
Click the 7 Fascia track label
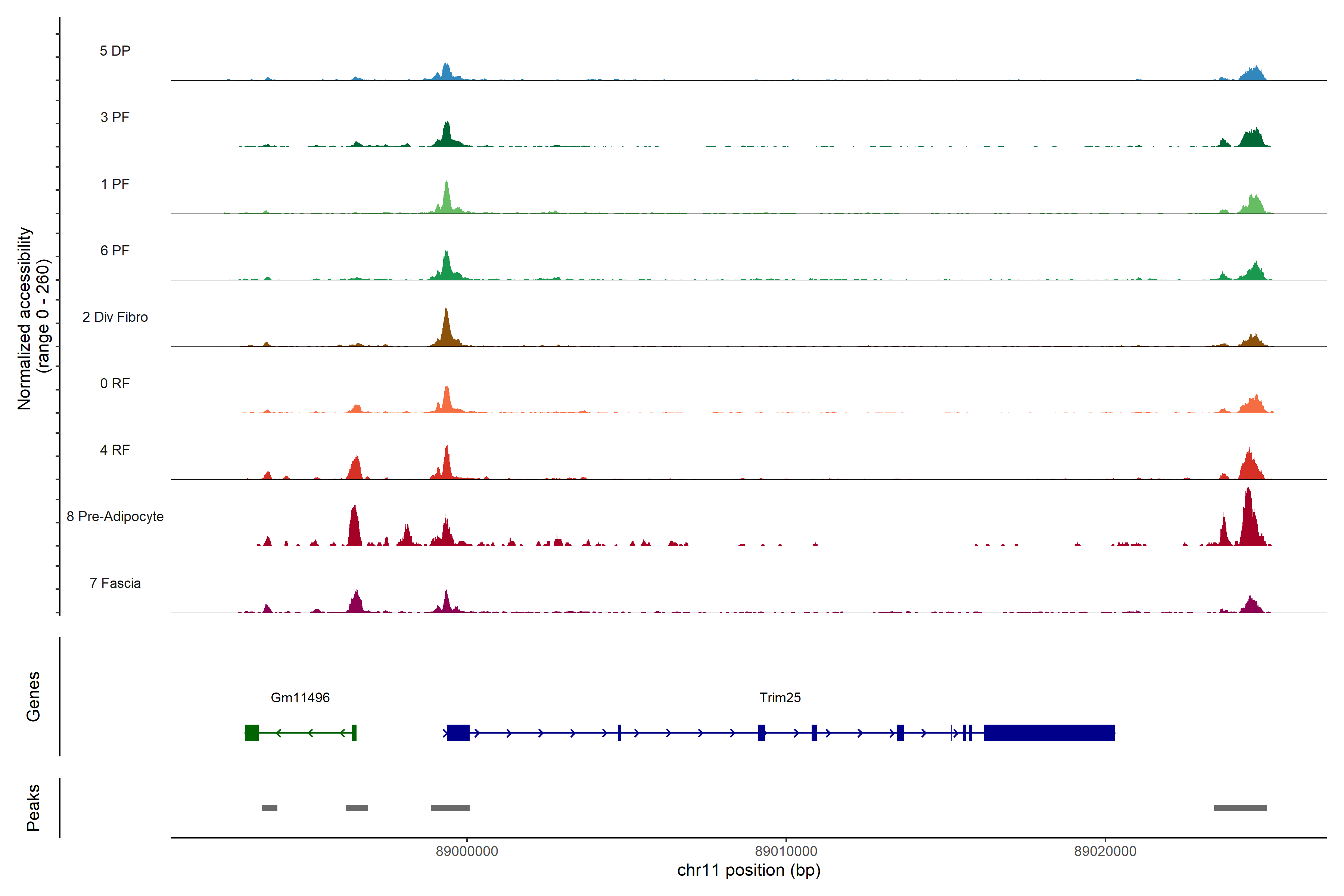coord(115,583)
